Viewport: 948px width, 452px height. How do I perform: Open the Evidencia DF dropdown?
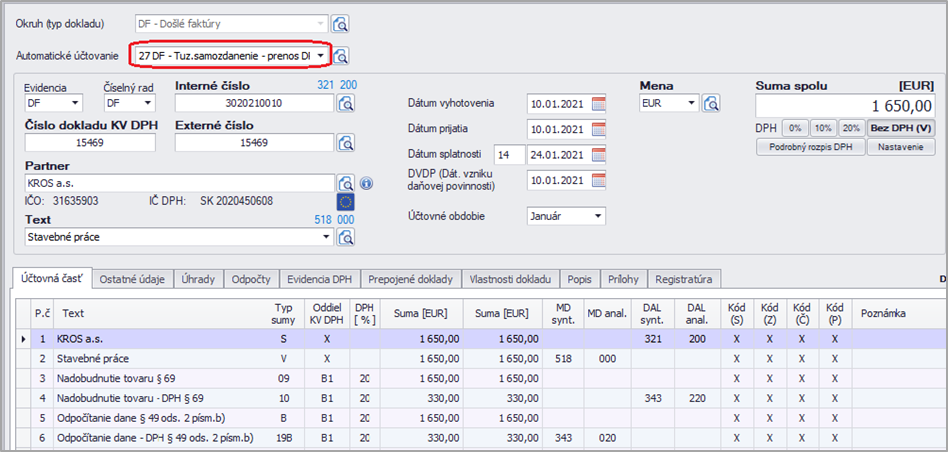click(75, 103)
